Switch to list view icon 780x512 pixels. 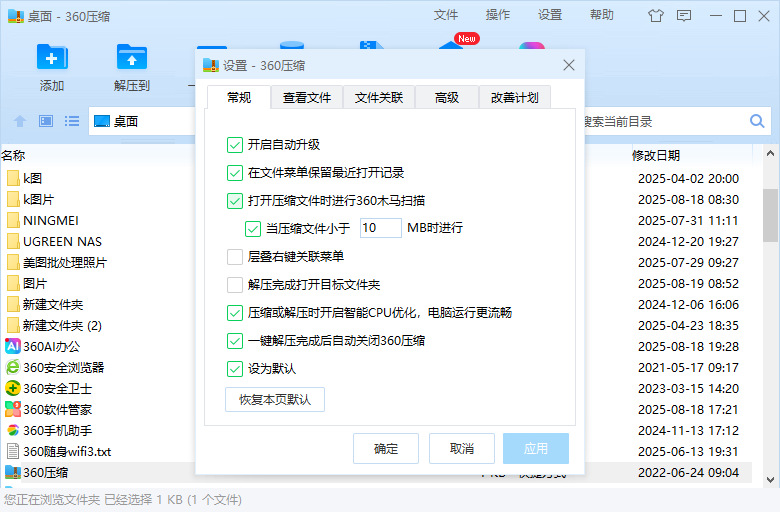point(72,121)
